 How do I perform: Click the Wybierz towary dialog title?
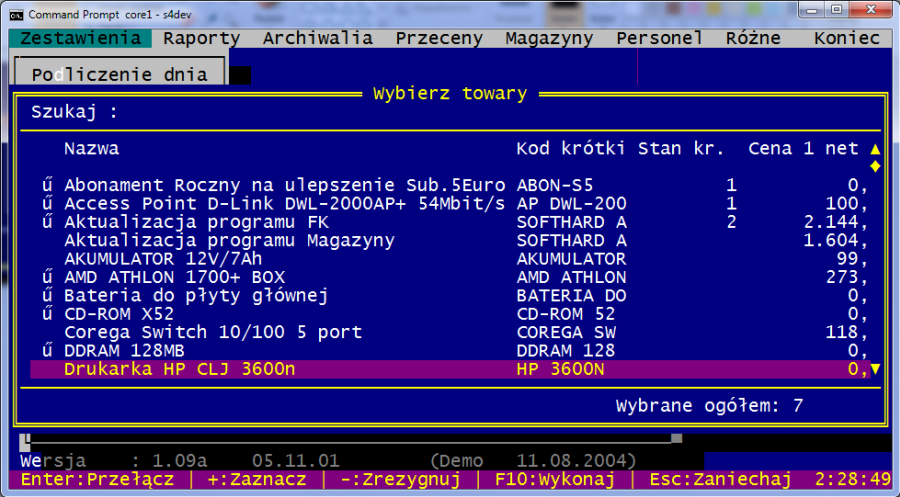point(450,93)
